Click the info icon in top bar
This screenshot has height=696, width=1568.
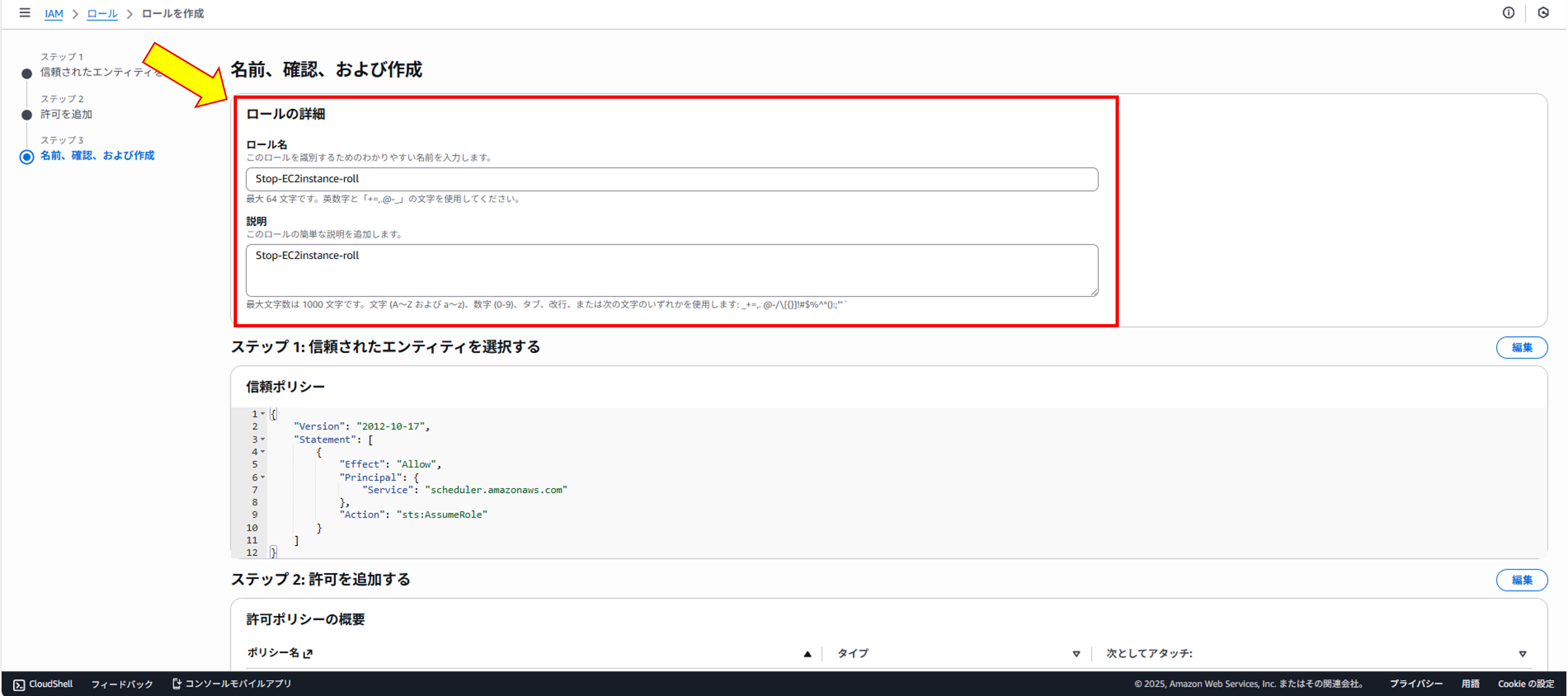[x=1508, y=13]
